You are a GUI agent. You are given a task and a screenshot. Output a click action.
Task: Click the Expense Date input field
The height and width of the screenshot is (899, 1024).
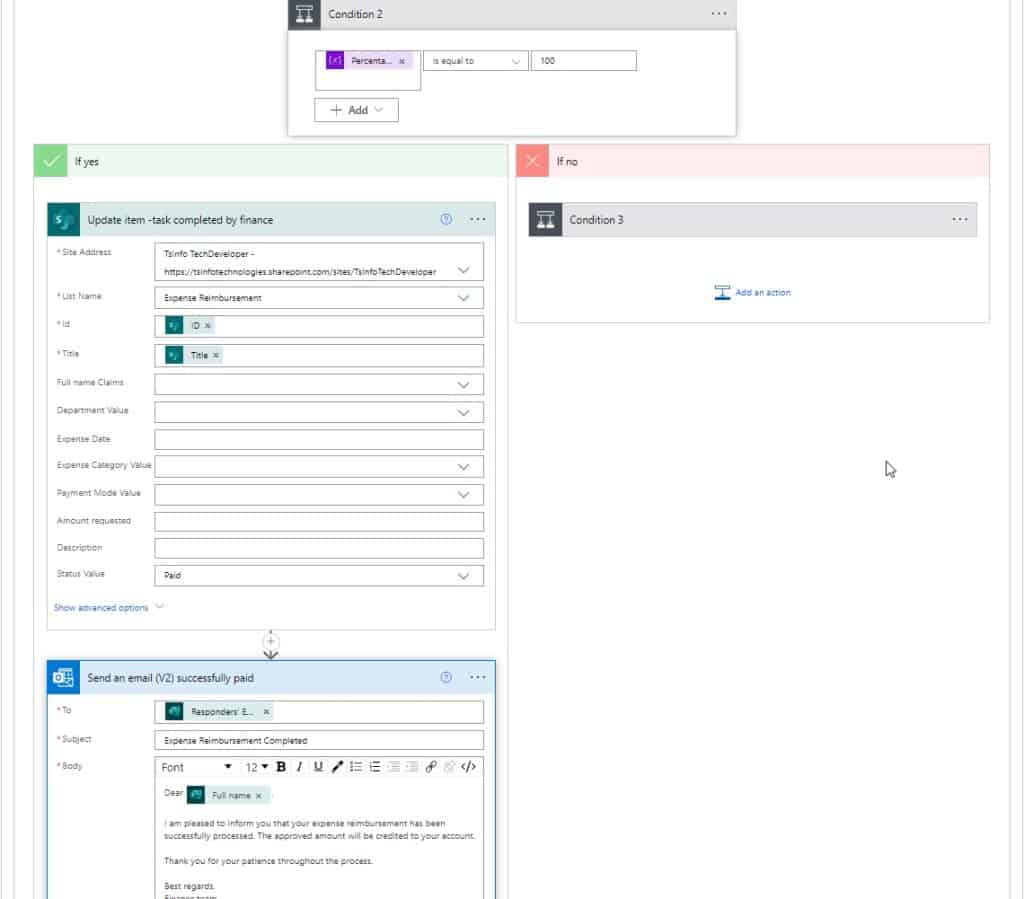pyautogui.click(x=319, y=439)
